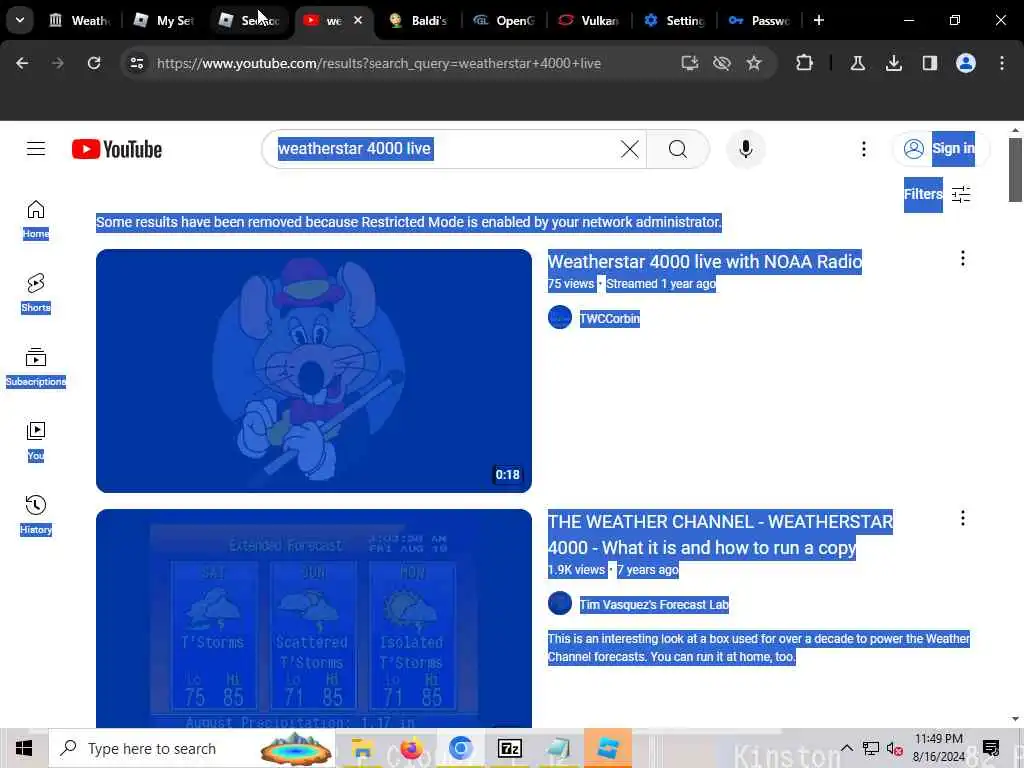The width and height of the screenshot is (1024, 768).
Task: Open the Windows Start menu
Action: tap(24, 748)
